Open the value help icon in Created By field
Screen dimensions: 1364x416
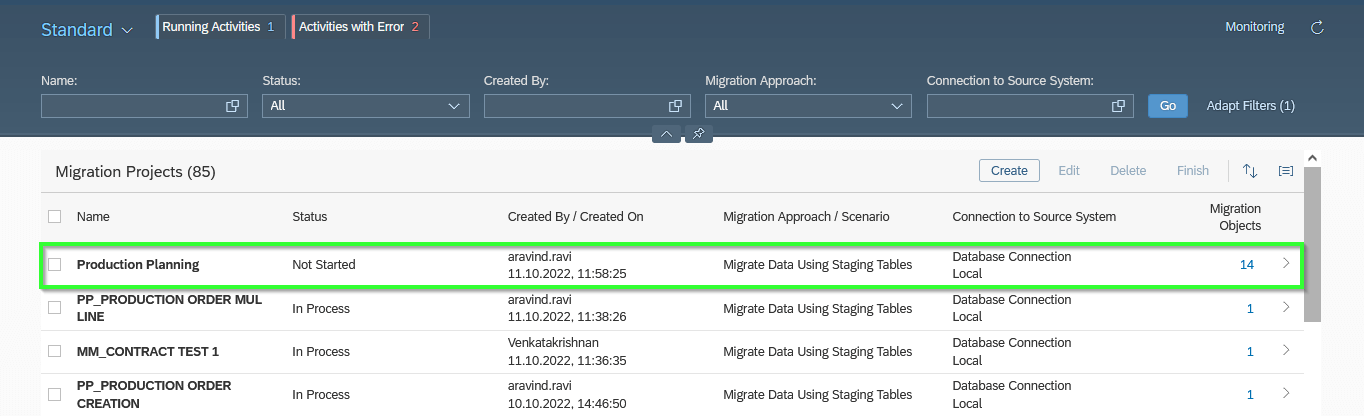pyautogui.click(x=675, y=105)
